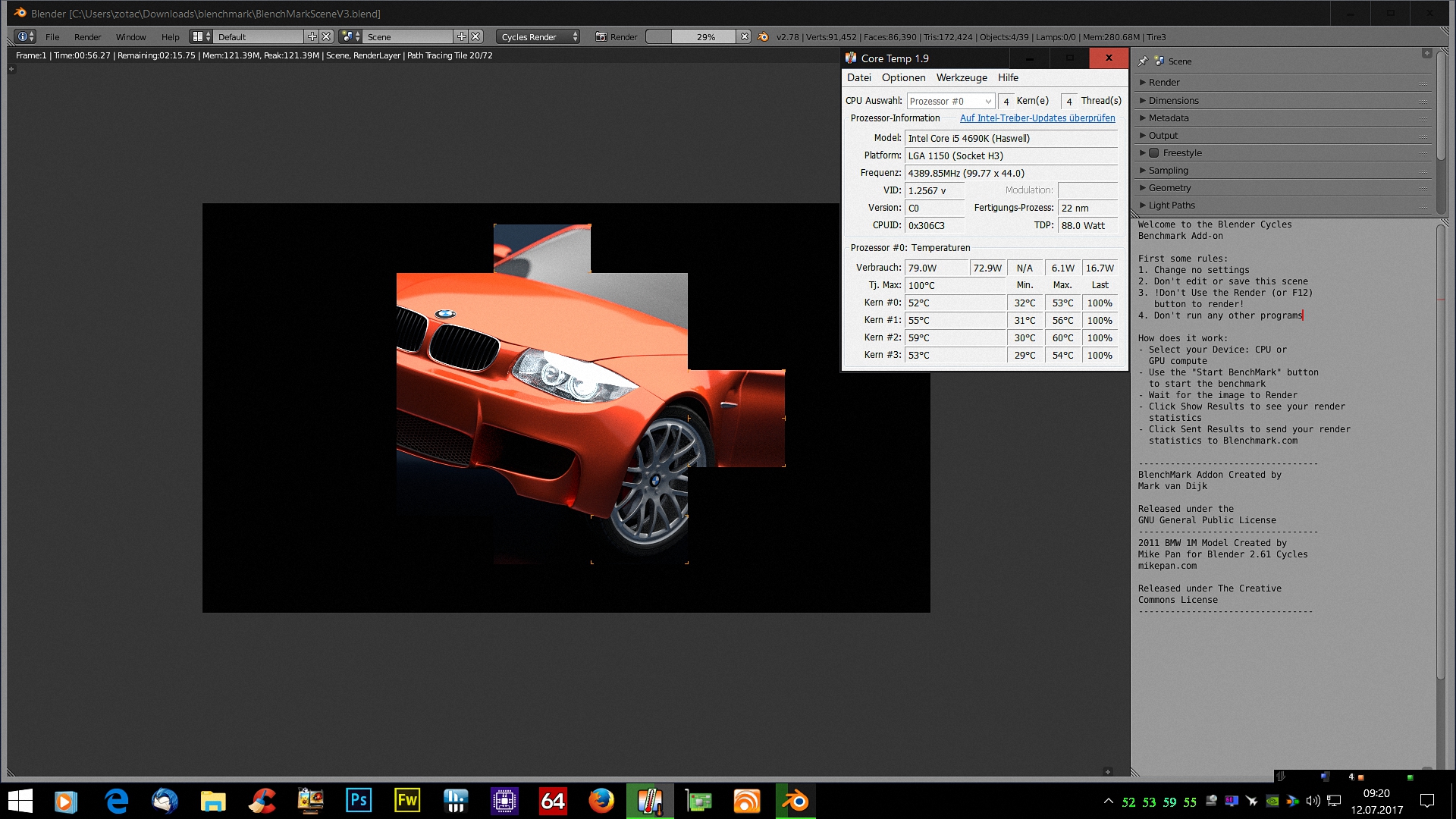Image resolution: width=1456 pixels, height=819 pixels.
Task: Expand the Dimensions panel
Action: pos(1173,101)
